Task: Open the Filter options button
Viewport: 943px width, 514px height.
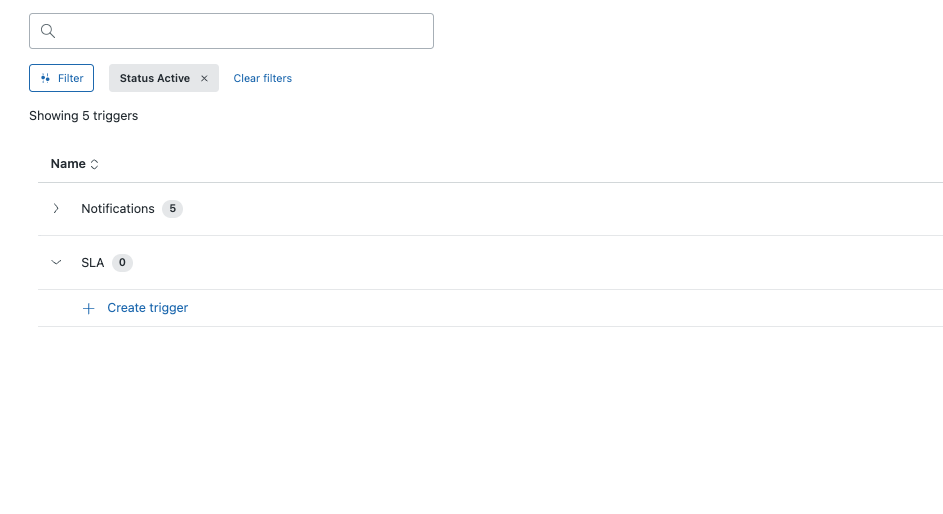Action: point(62,78)
